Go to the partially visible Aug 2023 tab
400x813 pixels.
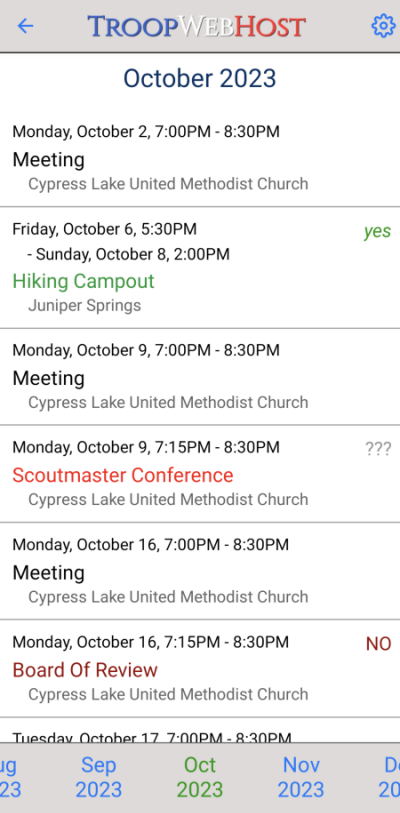pyautogui.click(x=10, y=777)
